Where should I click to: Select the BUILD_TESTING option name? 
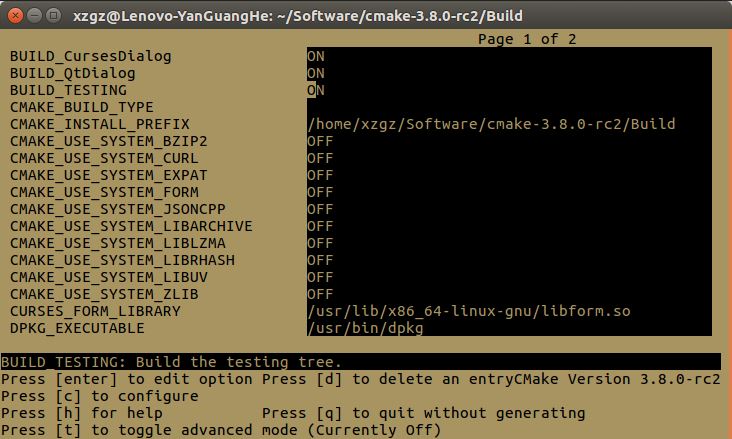[68, 90]
